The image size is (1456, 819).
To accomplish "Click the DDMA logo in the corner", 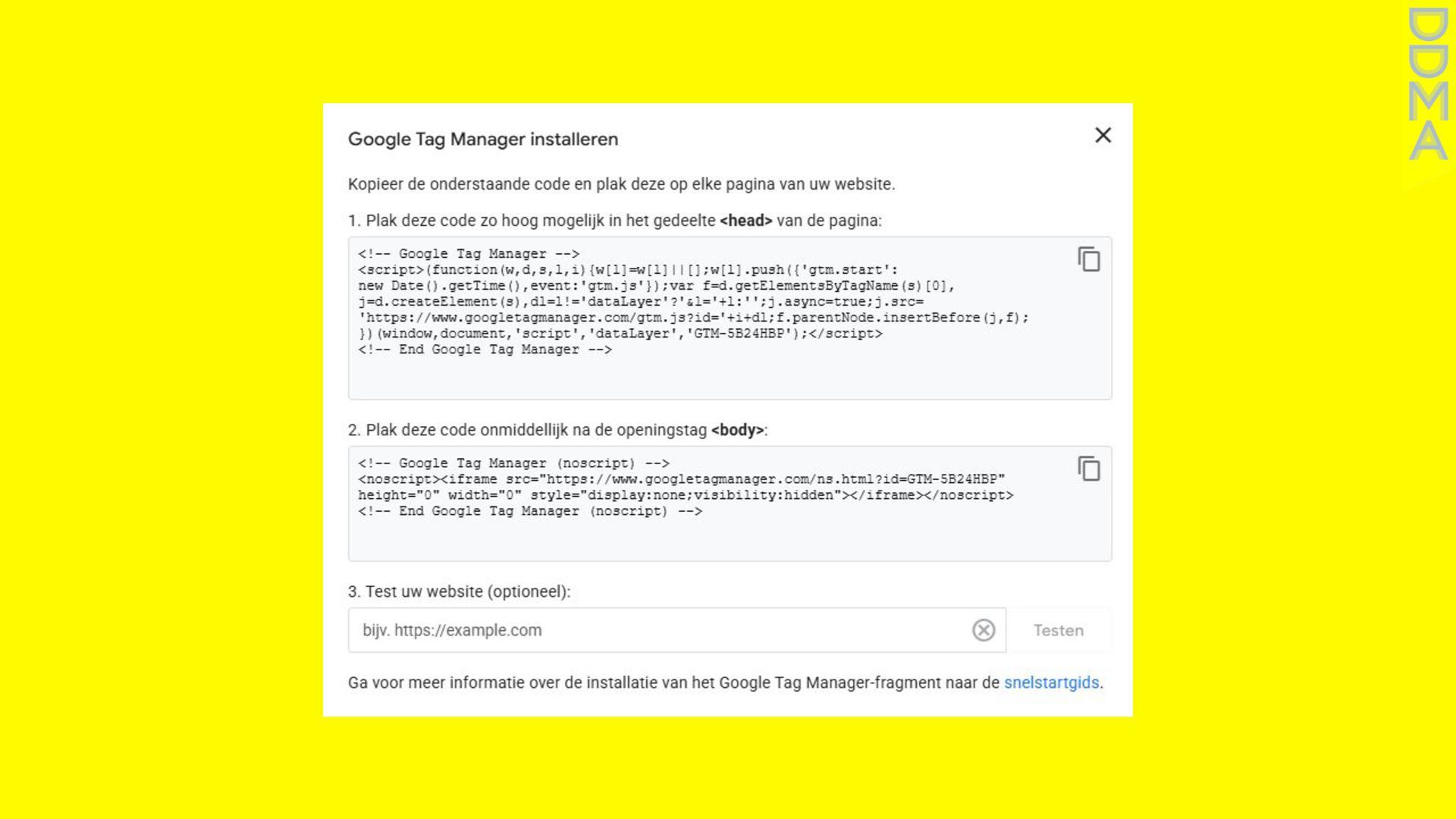I will [x=1428, y=84].
